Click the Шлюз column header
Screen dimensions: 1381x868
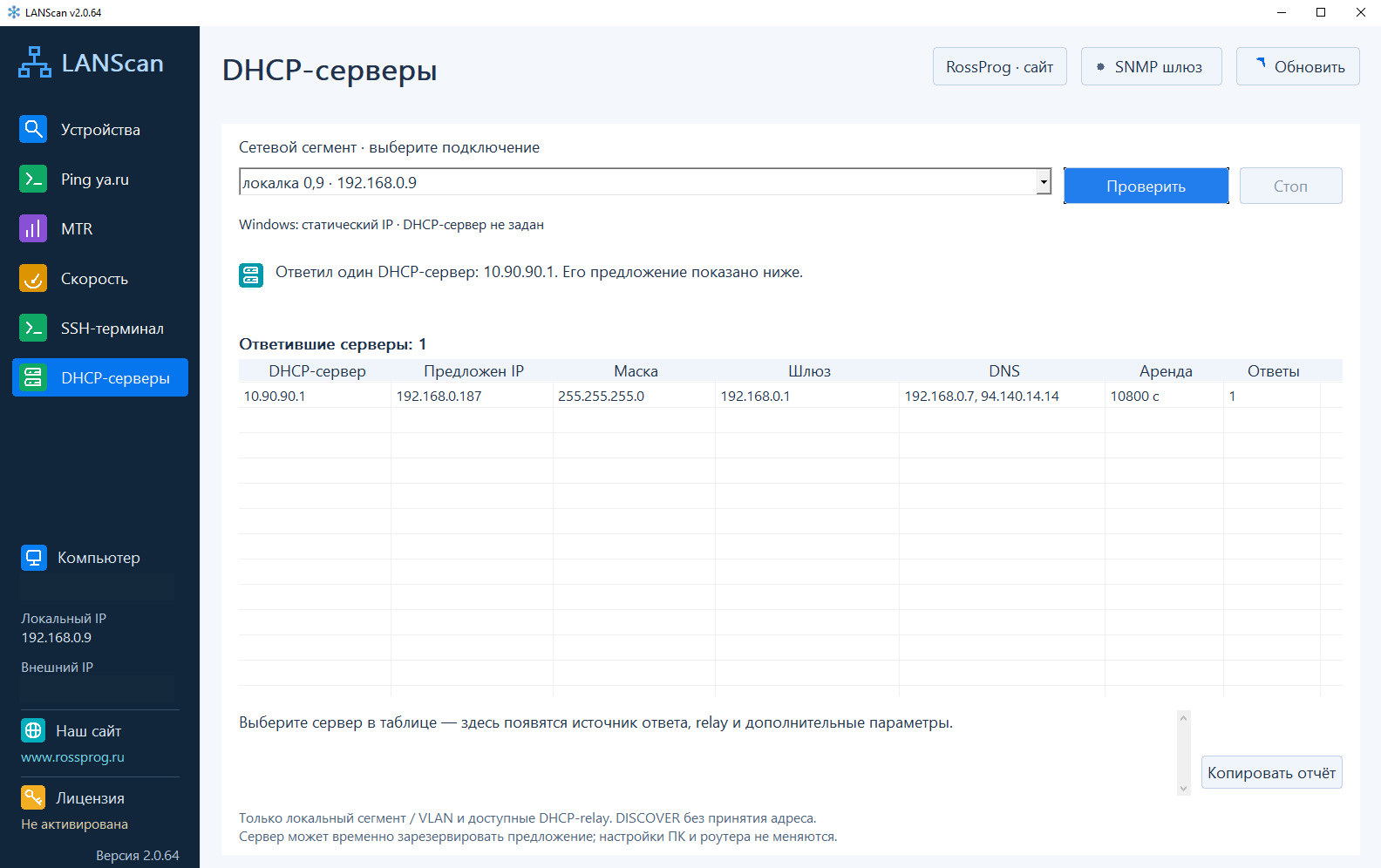[x=809, y=371]
